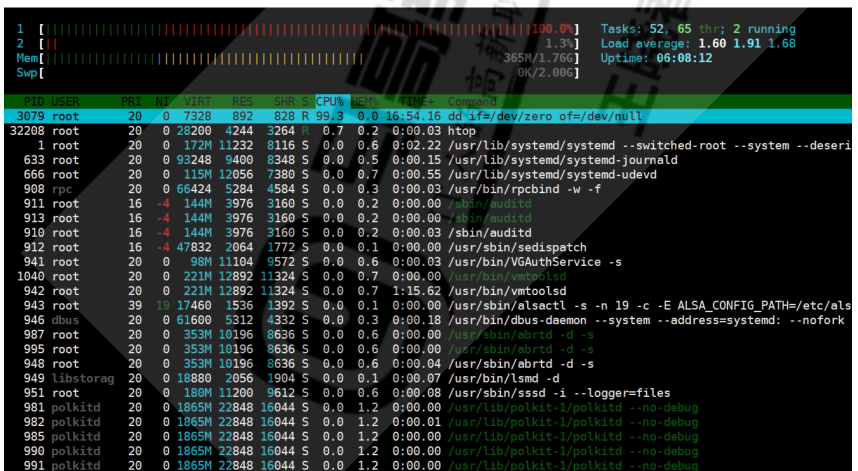Select the systemd-journald process row
The image size is (858, 471).
tap(428, 160)
